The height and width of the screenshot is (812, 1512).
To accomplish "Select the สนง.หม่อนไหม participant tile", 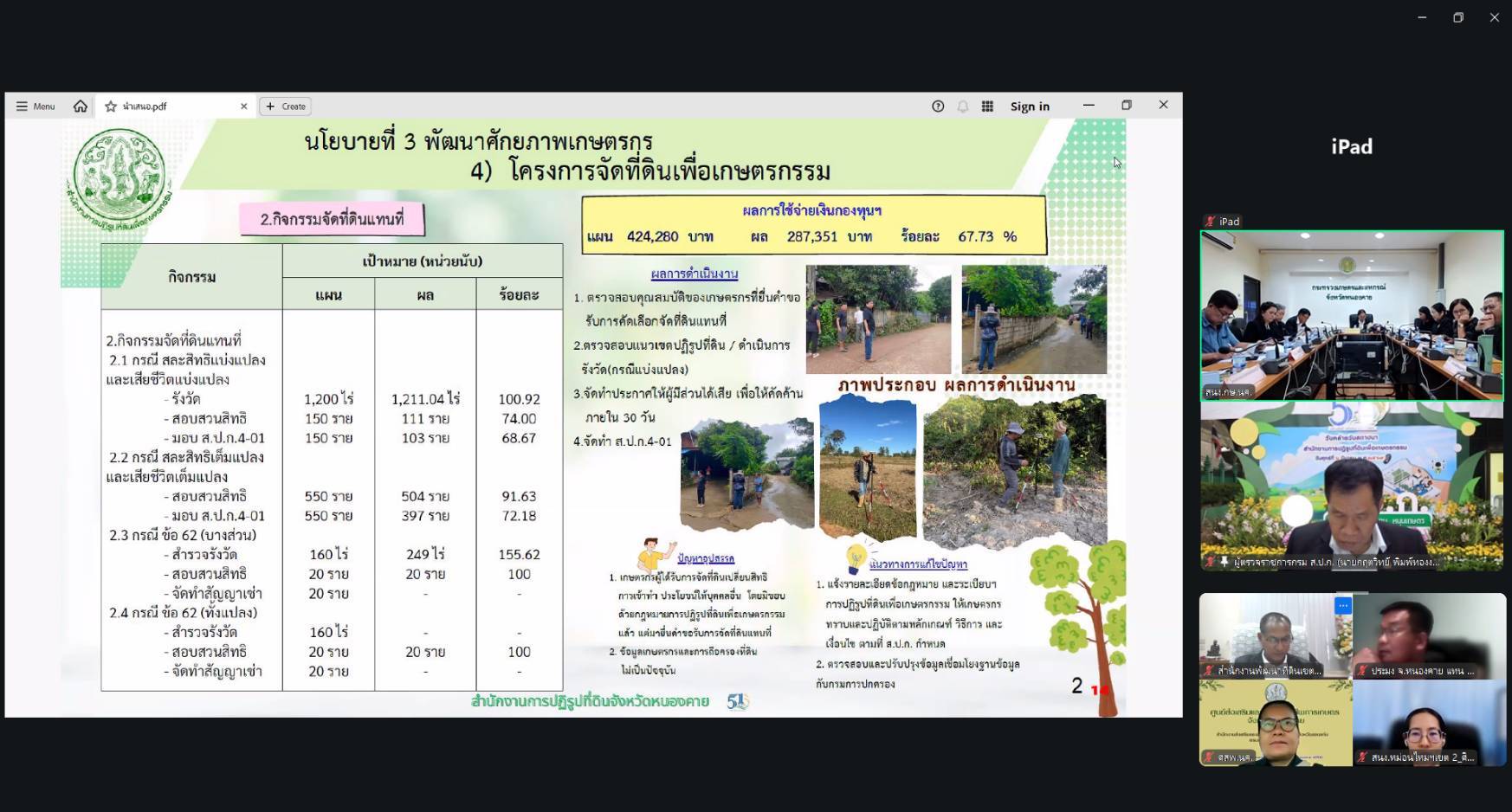I will point(1430,723).
